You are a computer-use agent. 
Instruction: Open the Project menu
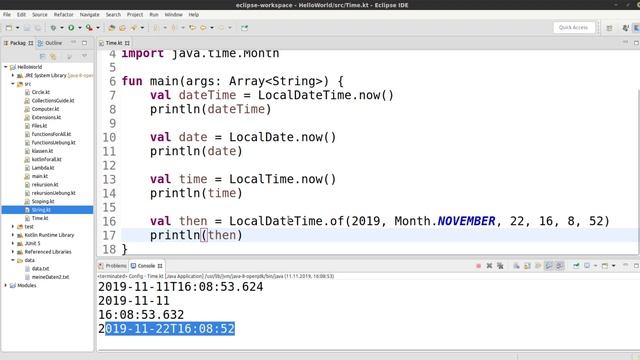(x=135, y=14)
